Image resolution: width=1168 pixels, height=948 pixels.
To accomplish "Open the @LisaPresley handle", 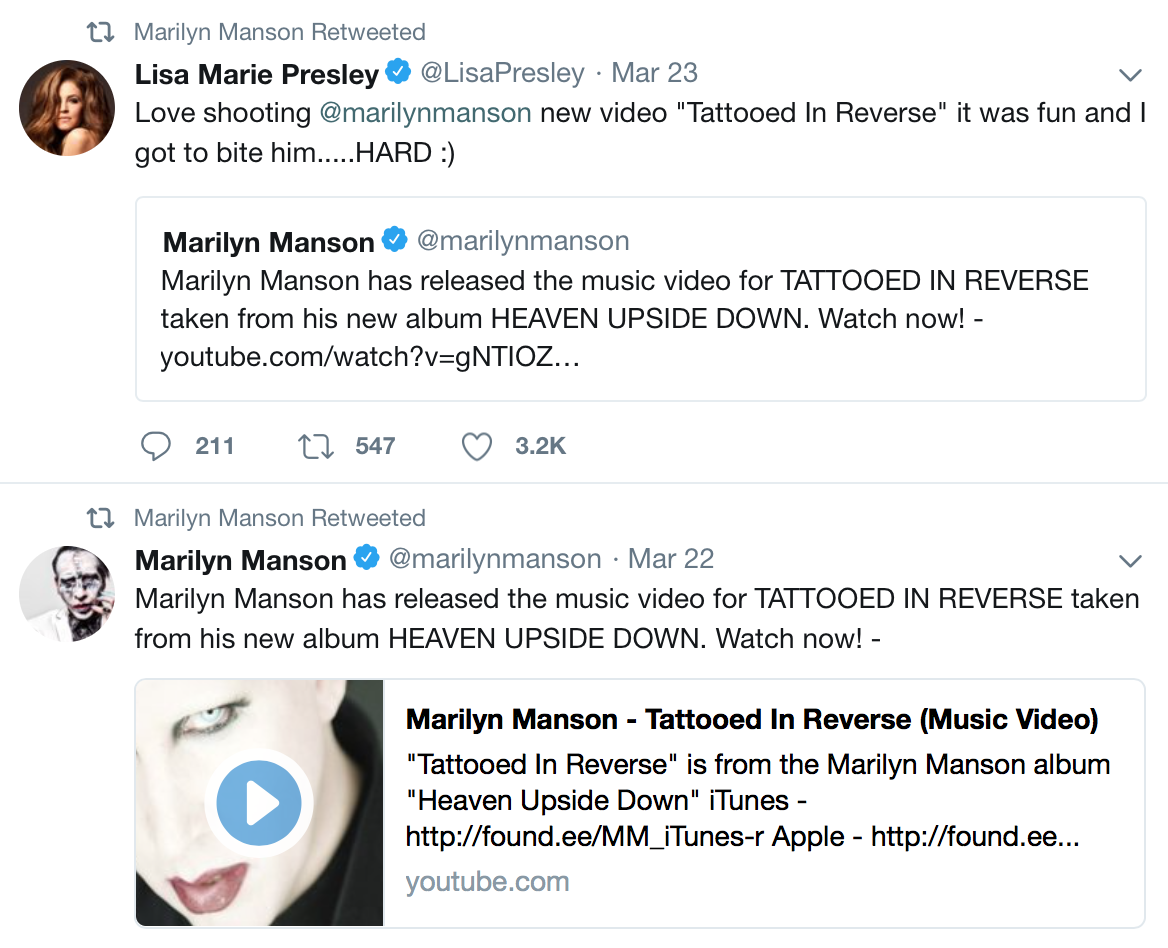I will pos(502,73).
